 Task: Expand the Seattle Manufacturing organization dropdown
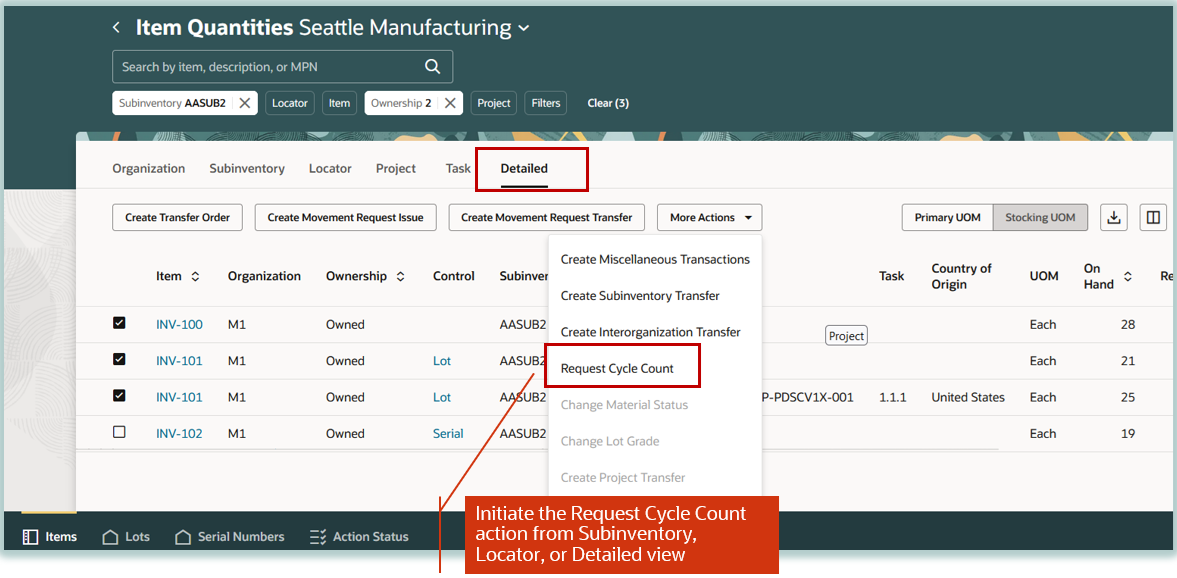pyautogui.click(x=524, y=29)
